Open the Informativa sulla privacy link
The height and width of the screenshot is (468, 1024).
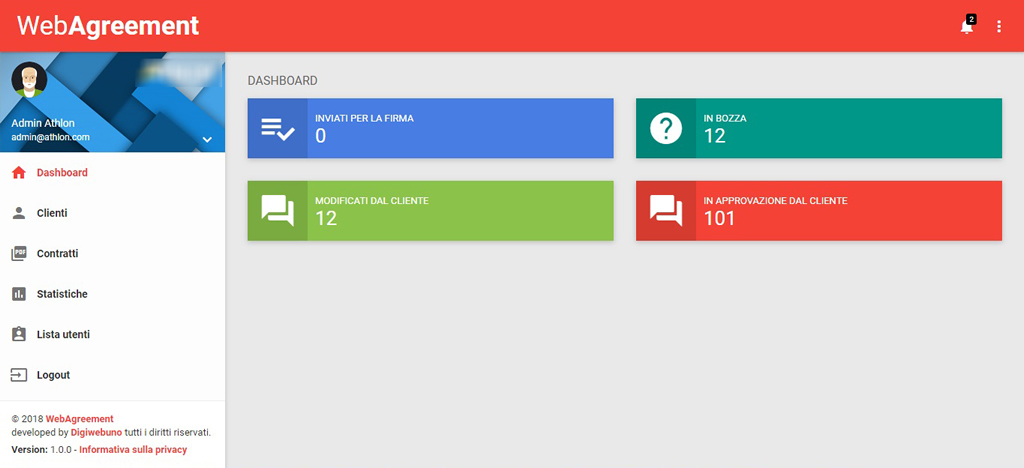click(133, 450)
